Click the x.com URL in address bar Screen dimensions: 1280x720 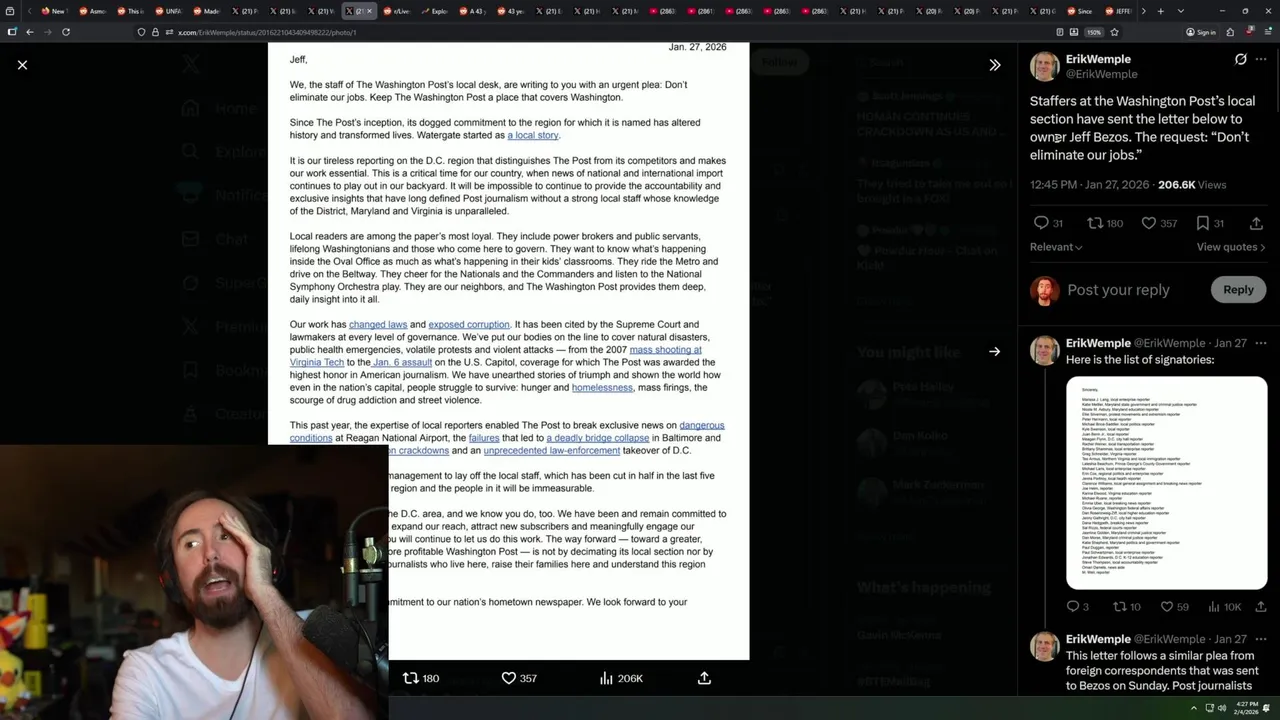coord(266,32)
